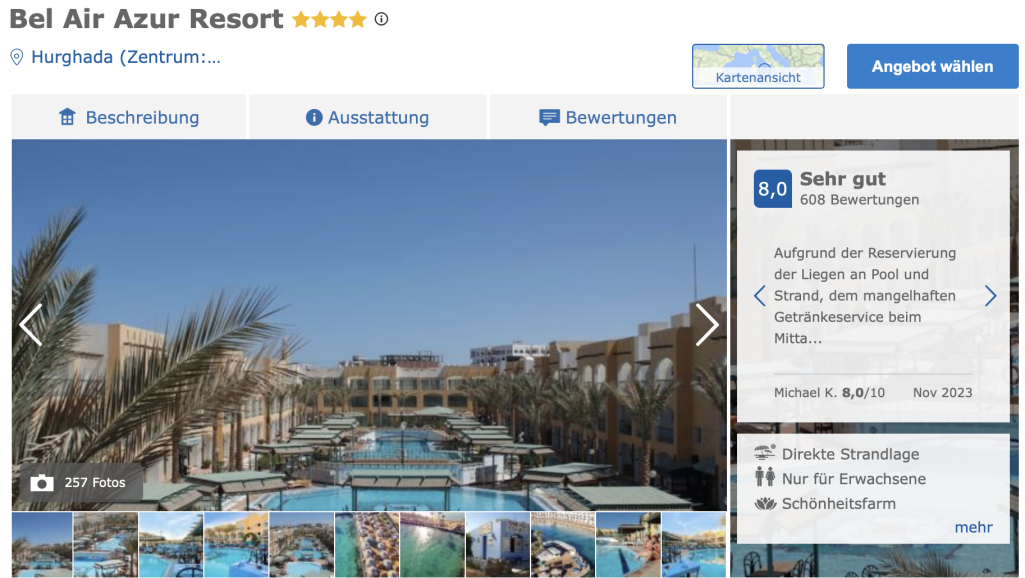Click the Angebot wählen button
The height and width of the screenshot is (578, 1025).
[932, 66]
